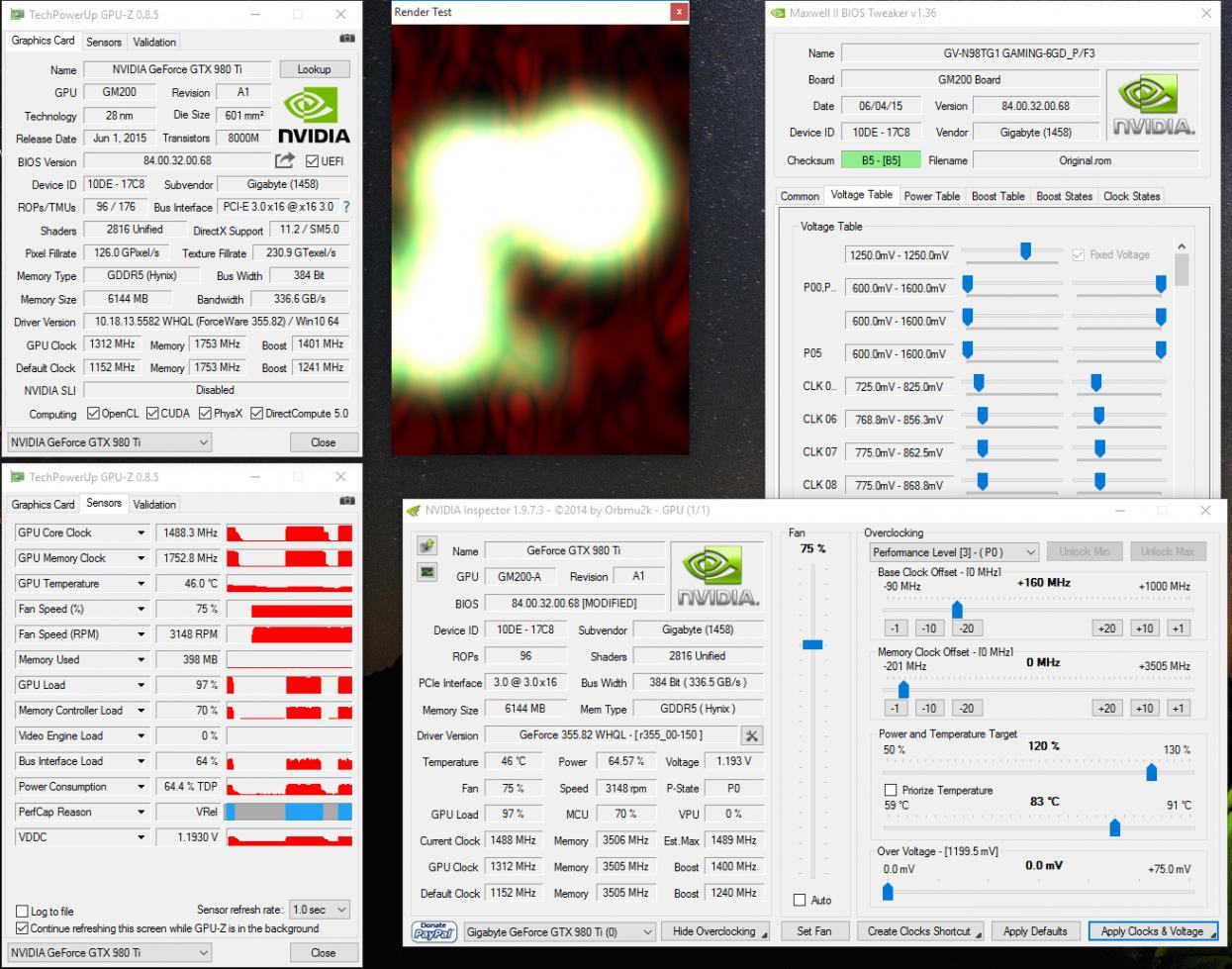Image resolution: width=1232 pixels, height=969 pixels.
Task: Toggle the DirectCompute 5.0 checkbox
Action: click(256, 413)
